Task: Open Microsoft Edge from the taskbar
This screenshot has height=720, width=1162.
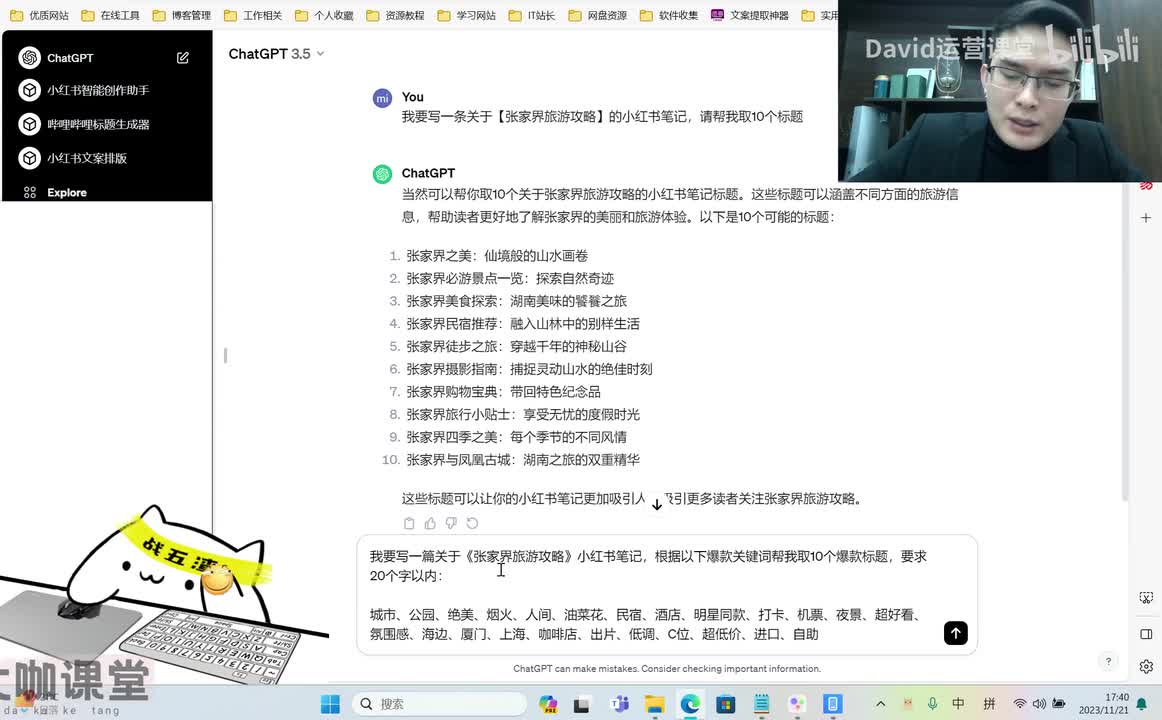Action: click(x=690, y=704)
